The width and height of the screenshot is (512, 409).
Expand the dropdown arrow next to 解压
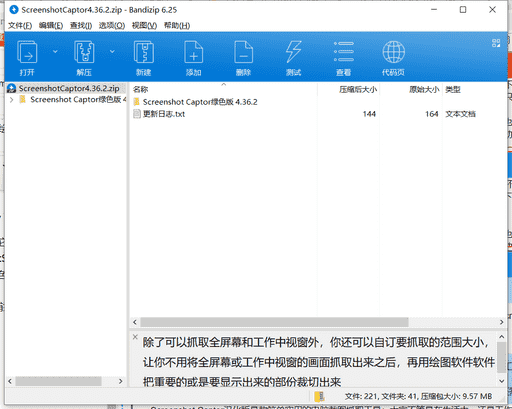pos(112,52)
